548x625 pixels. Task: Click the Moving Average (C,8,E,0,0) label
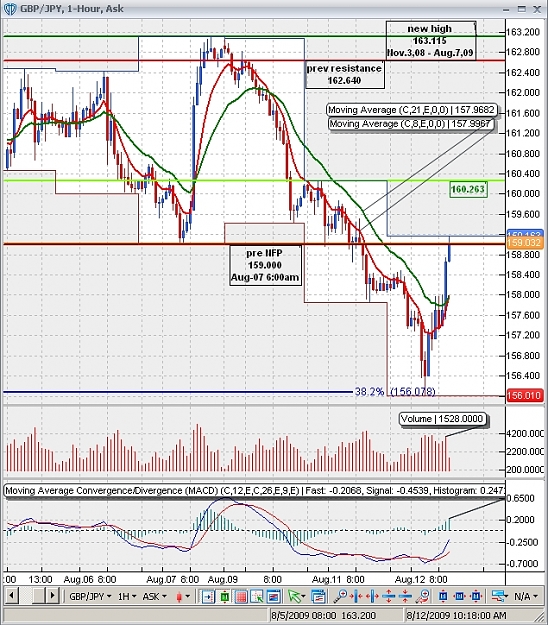(x=410, y=124)
